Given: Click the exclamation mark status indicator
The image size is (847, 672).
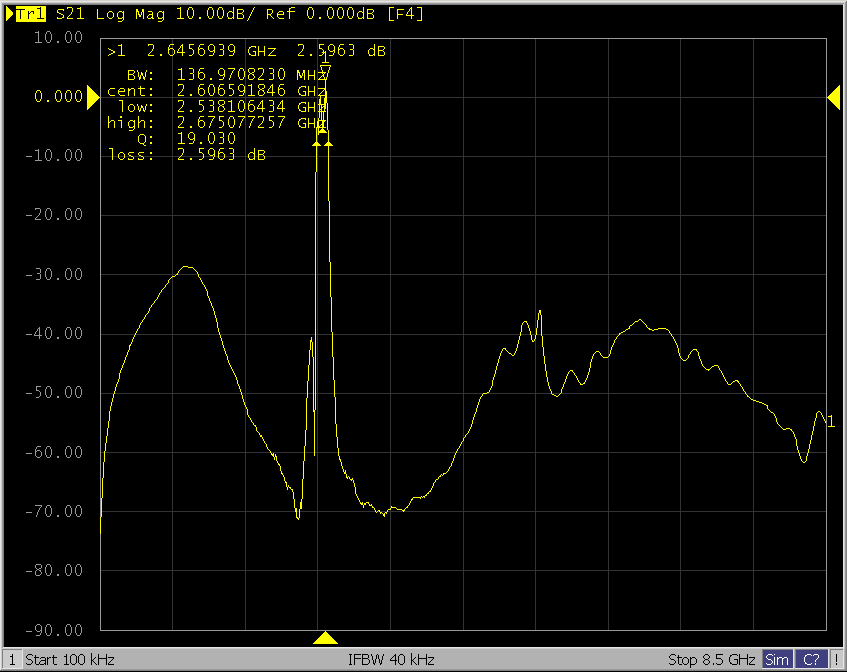Looking at the screenshot, I should coord(837,660).
